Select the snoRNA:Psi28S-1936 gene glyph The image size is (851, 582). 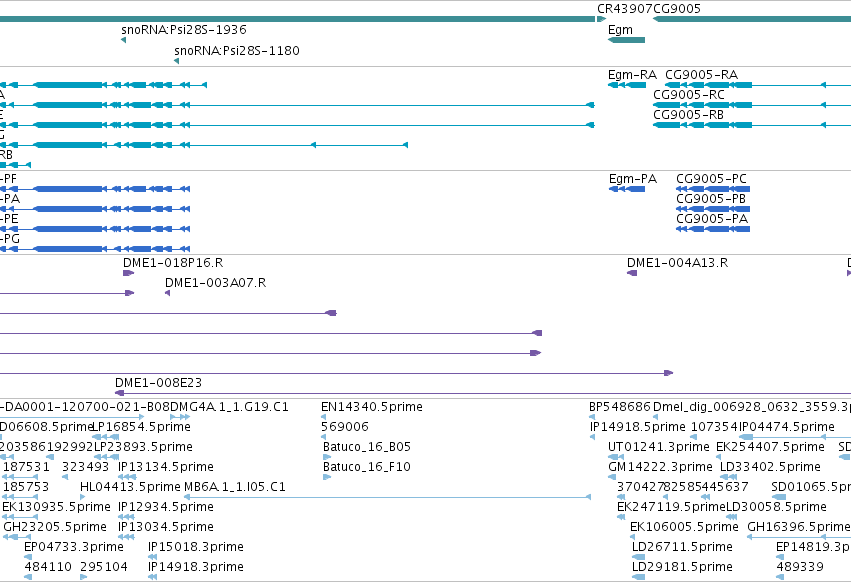point(124,40)
